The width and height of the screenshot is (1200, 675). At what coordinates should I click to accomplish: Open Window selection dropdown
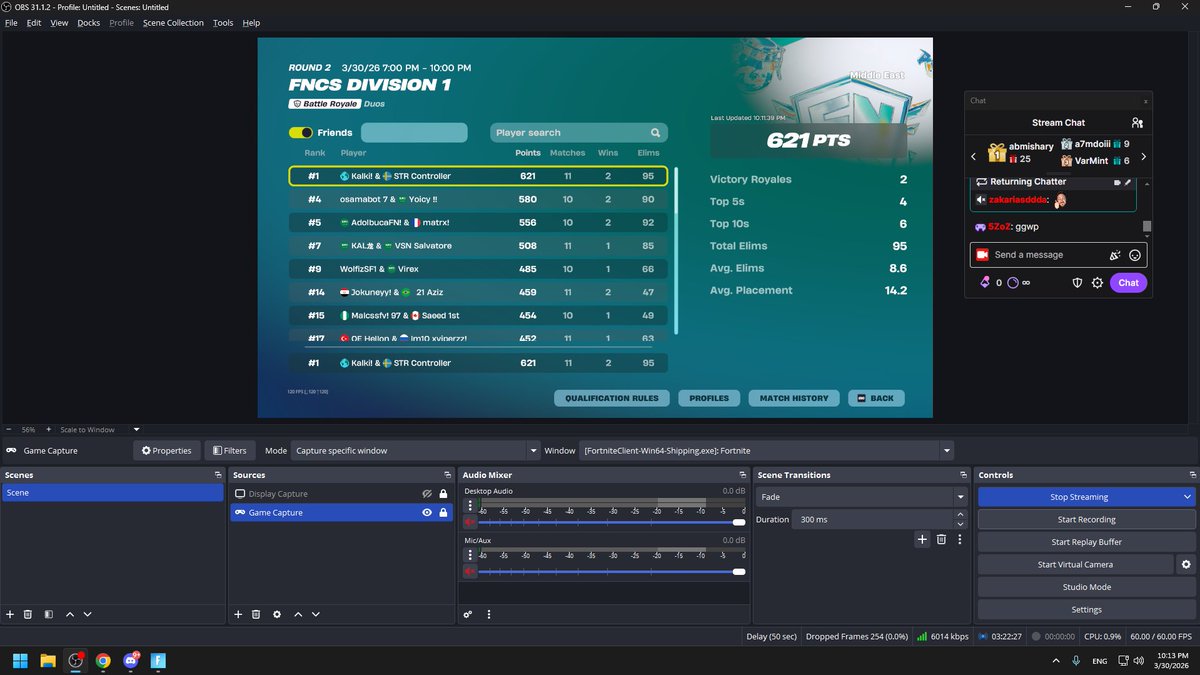766,451
